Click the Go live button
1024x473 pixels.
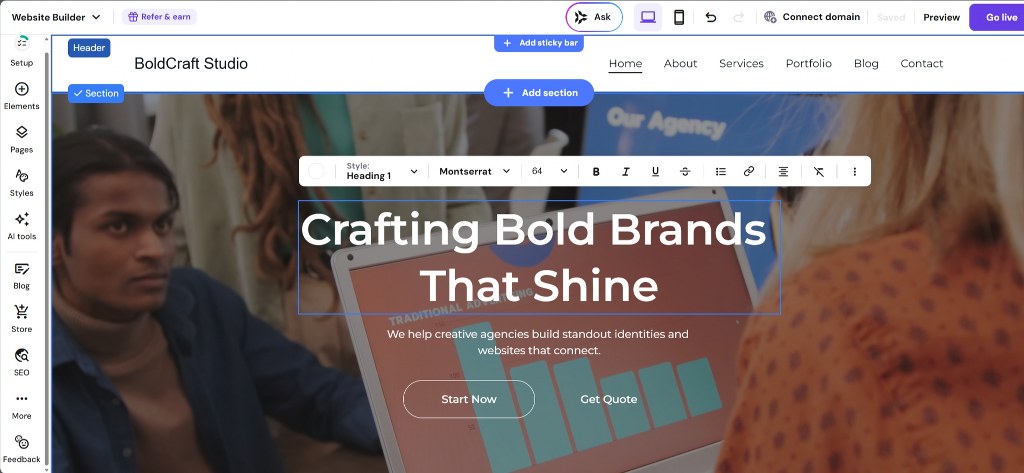(x=997, y=17)
